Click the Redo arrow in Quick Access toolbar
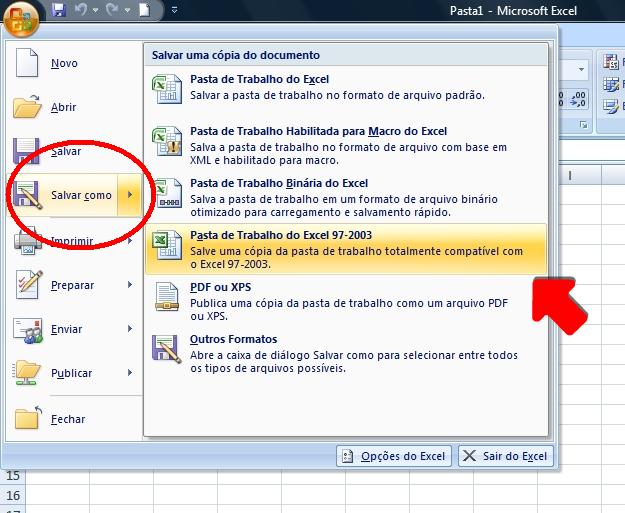 pyautogui.click(x=112, y=10)
